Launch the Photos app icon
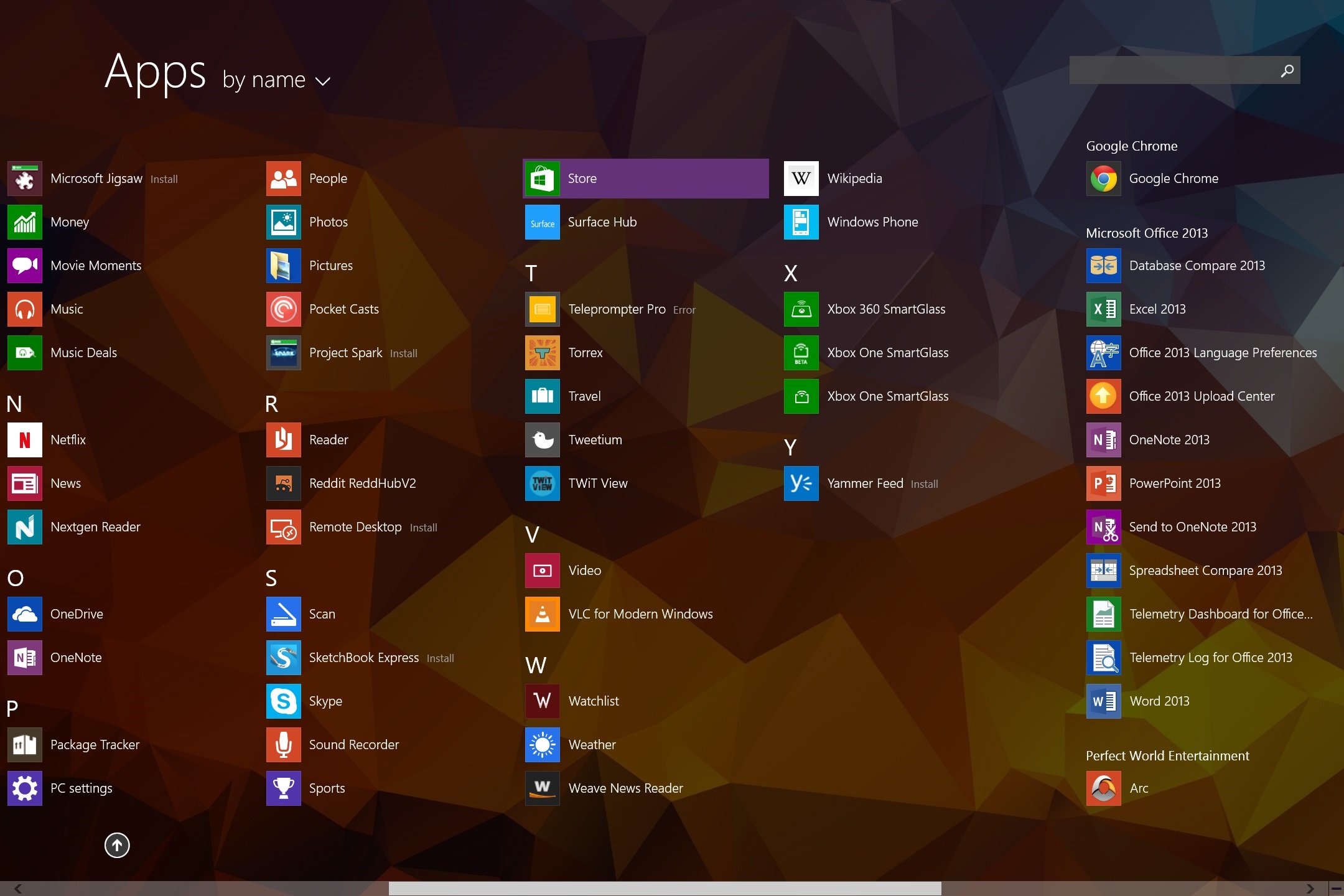 coord(284,222)
